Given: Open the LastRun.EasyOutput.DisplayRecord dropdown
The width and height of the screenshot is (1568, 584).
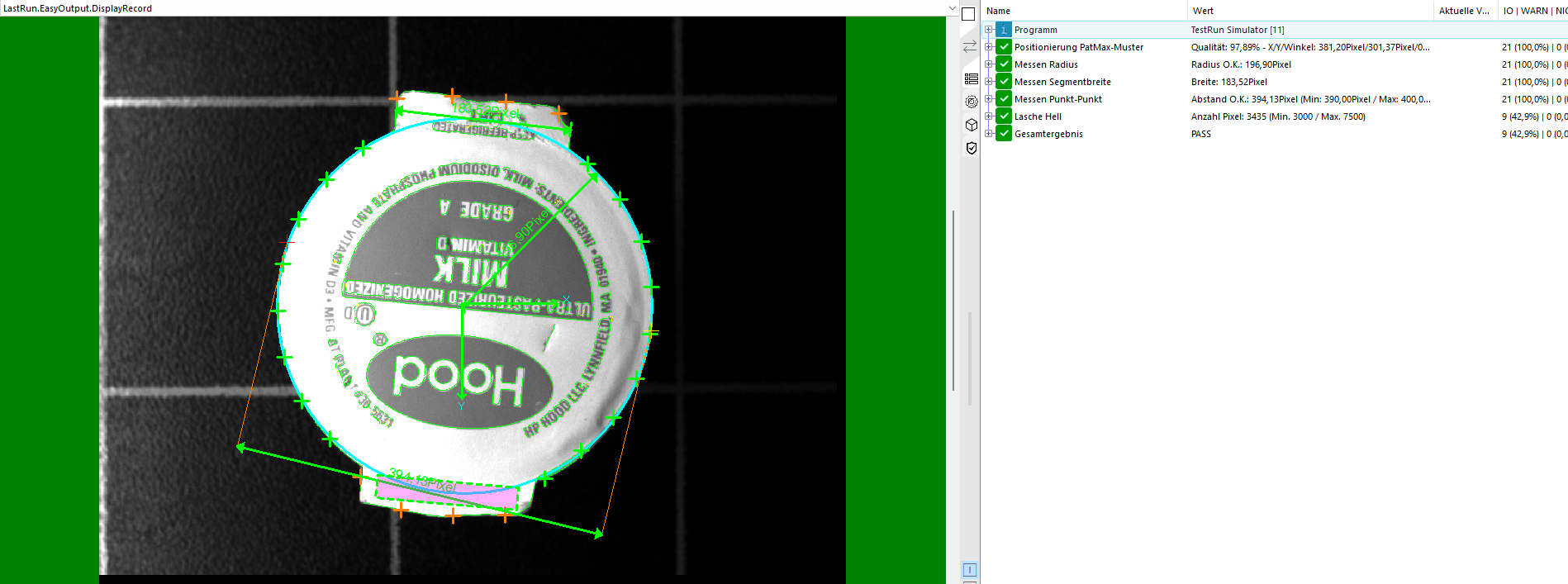Looking at the screenshot, I should (952, 8).
